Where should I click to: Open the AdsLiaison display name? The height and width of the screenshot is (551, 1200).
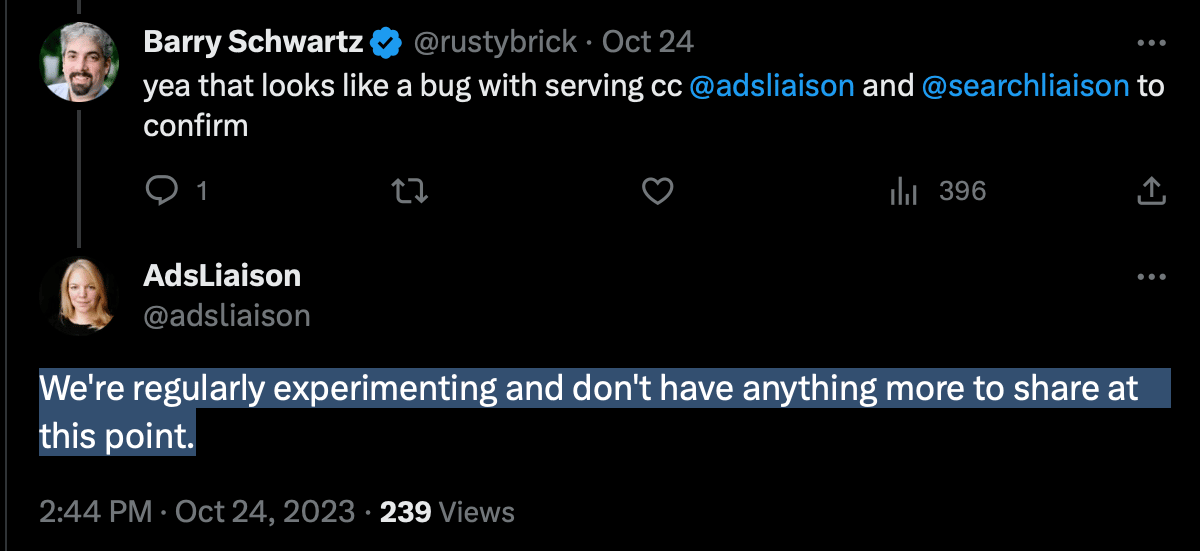pyautogui.click(x=222, y=275)
